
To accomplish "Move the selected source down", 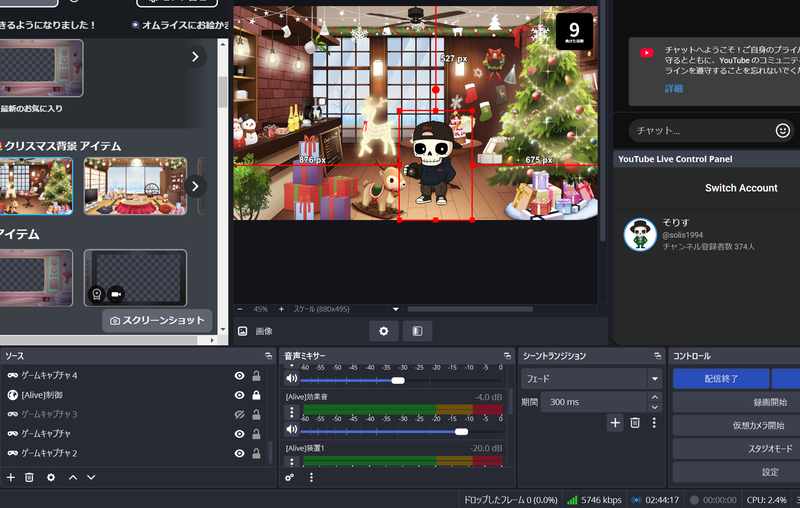I will (91, 477).
